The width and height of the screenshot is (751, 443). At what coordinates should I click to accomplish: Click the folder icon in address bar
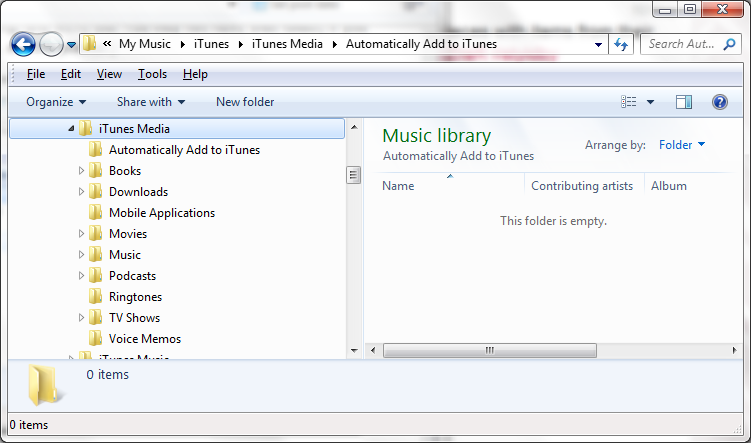tap(89, 44)
